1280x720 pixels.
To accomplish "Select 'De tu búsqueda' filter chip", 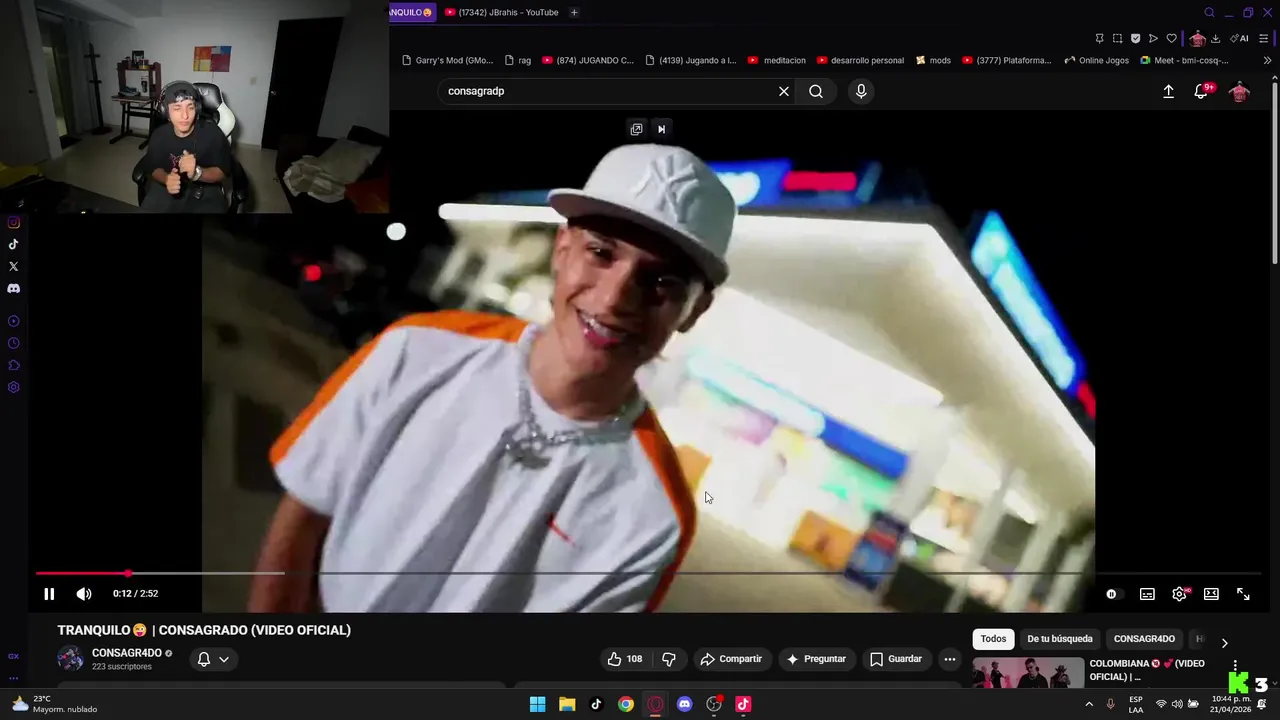I will point(1060,639).
